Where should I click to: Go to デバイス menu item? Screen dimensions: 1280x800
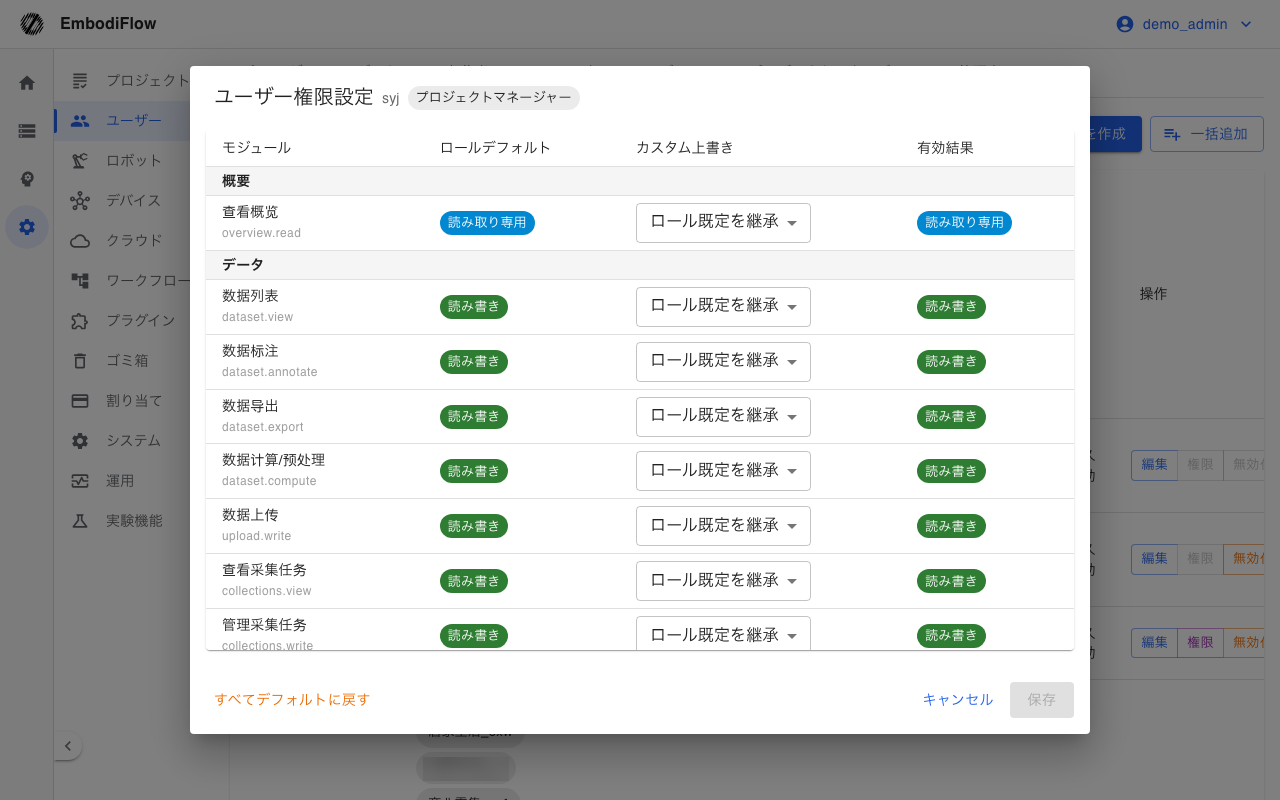coord(122,200)
